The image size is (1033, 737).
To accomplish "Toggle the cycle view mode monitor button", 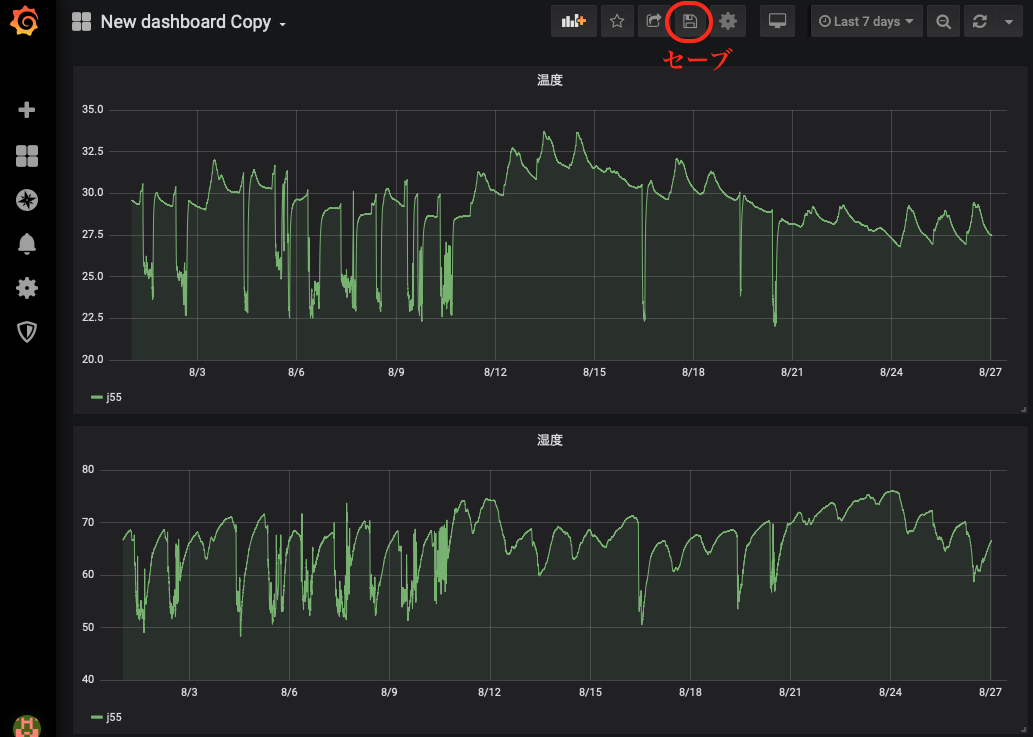I will tap(777, 21).
